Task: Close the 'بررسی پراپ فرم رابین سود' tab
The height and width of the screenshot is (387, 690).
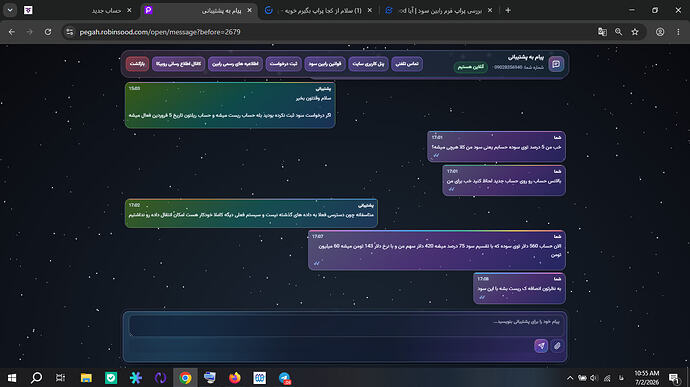Action: click(x=490, y=10)
